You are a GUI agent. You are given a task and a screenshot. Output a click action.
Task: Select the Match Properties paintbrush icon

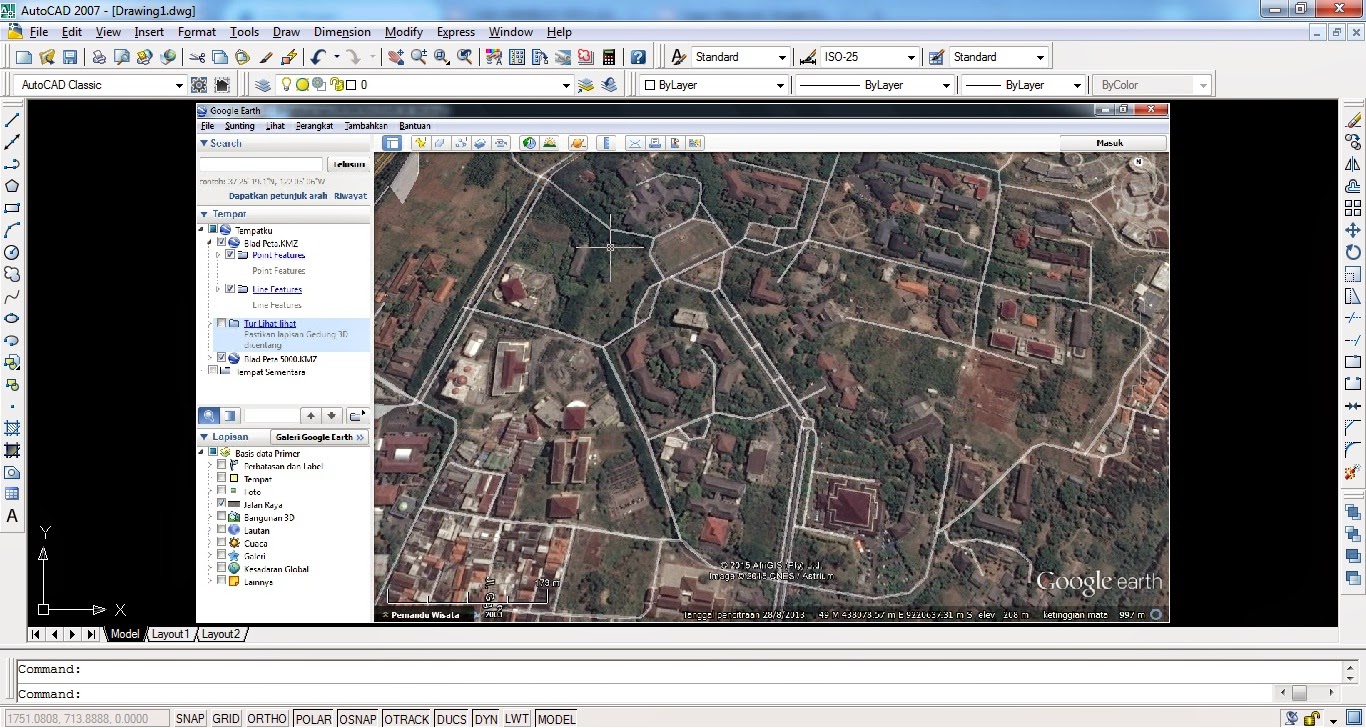[266, 57]
